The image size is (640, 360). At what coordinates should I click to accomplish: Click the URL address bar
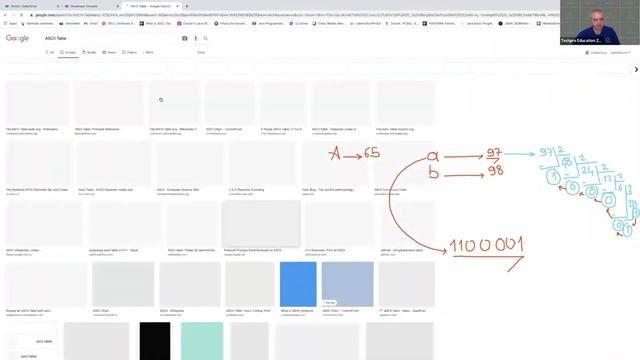[x=294, y=15]
